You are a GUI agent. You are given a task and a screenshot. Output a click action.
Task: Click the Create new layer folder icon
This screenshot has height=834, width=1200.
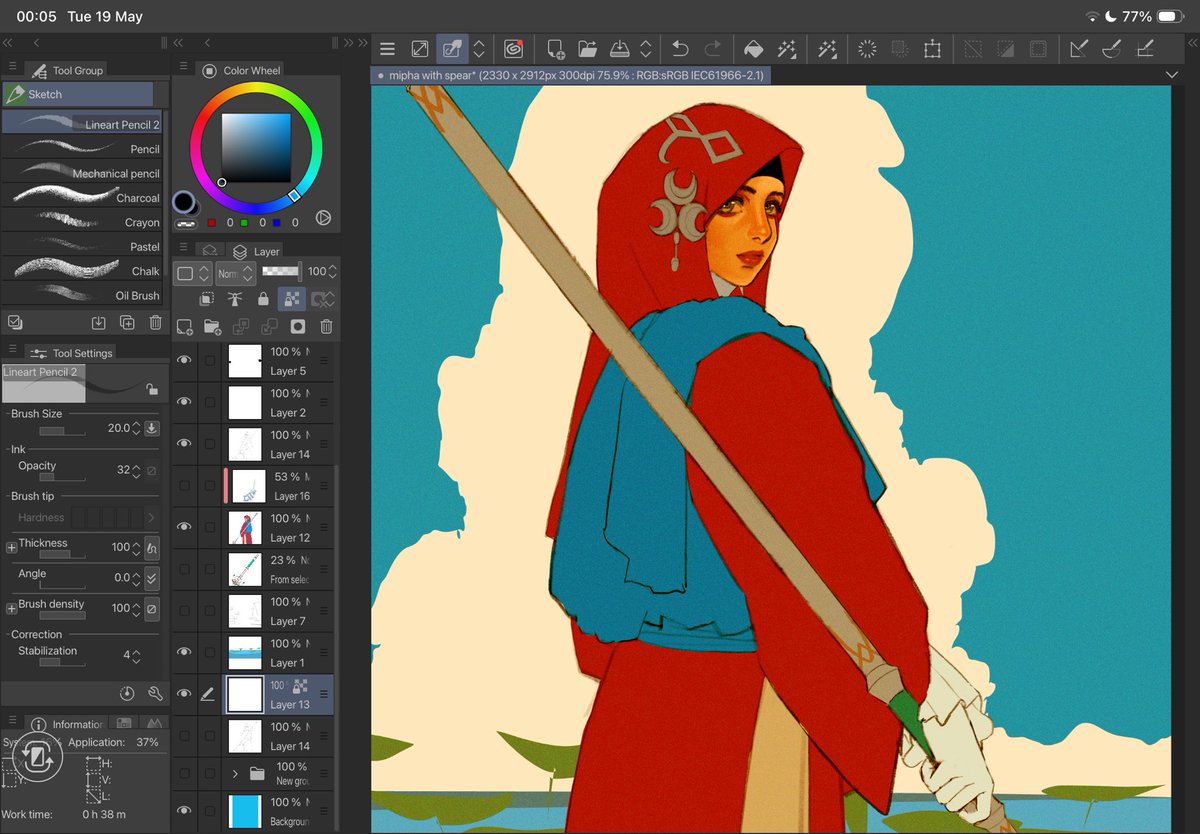point(212,326)
